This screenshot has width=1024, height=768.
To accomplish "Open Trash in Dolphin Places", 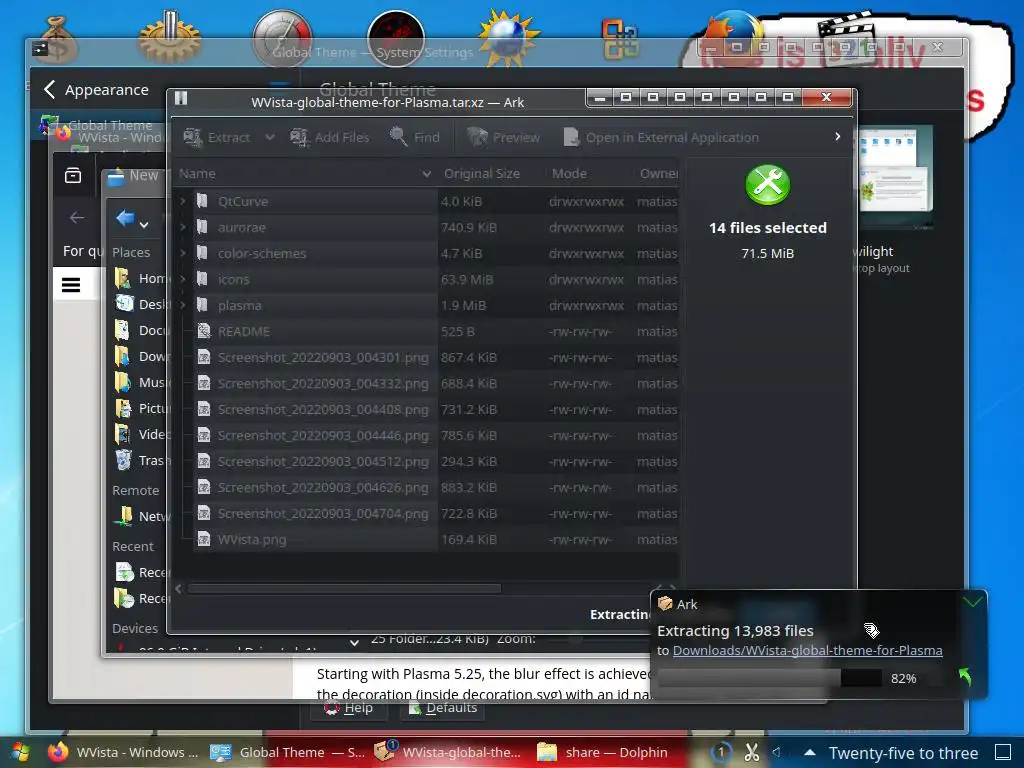I will click(140, 460).
